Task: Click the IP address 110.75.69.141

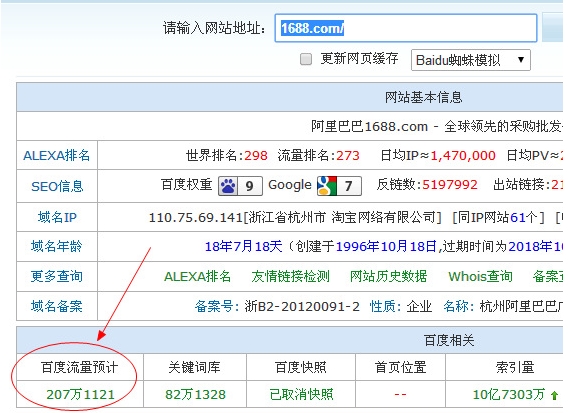Action: pos(196,218)
